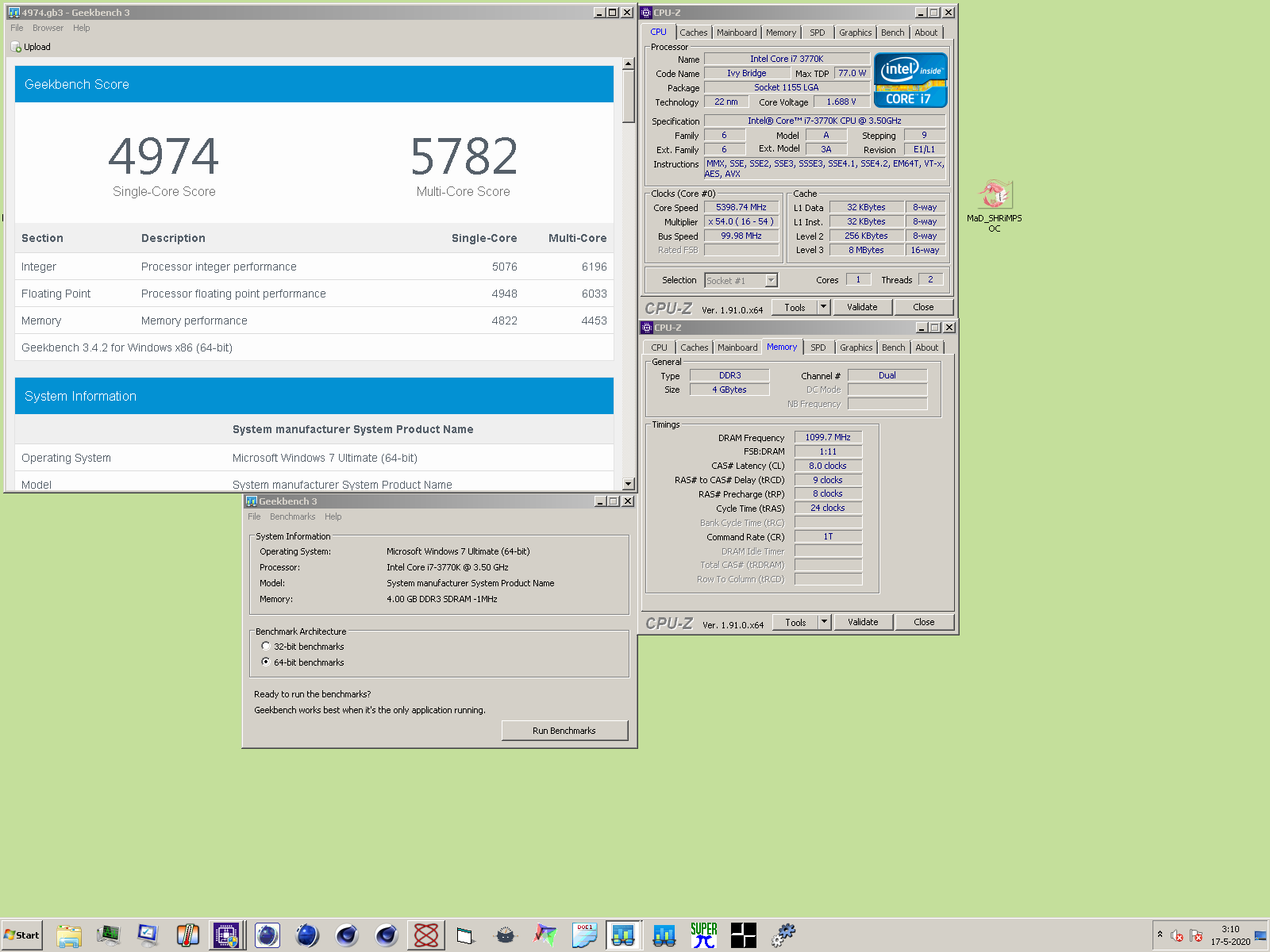Click scroll up arrow in results window

(629, 63)
